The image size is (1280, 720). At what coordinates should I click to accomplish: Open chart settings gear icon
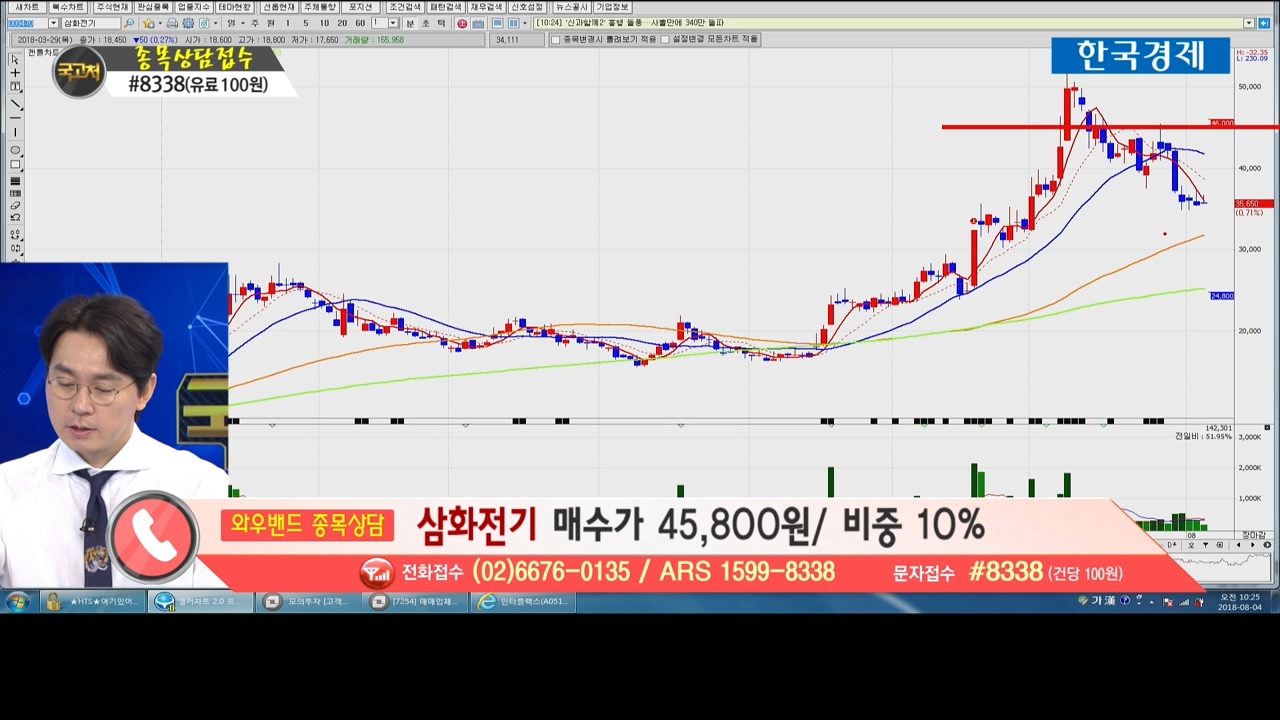tap(188, 23)
